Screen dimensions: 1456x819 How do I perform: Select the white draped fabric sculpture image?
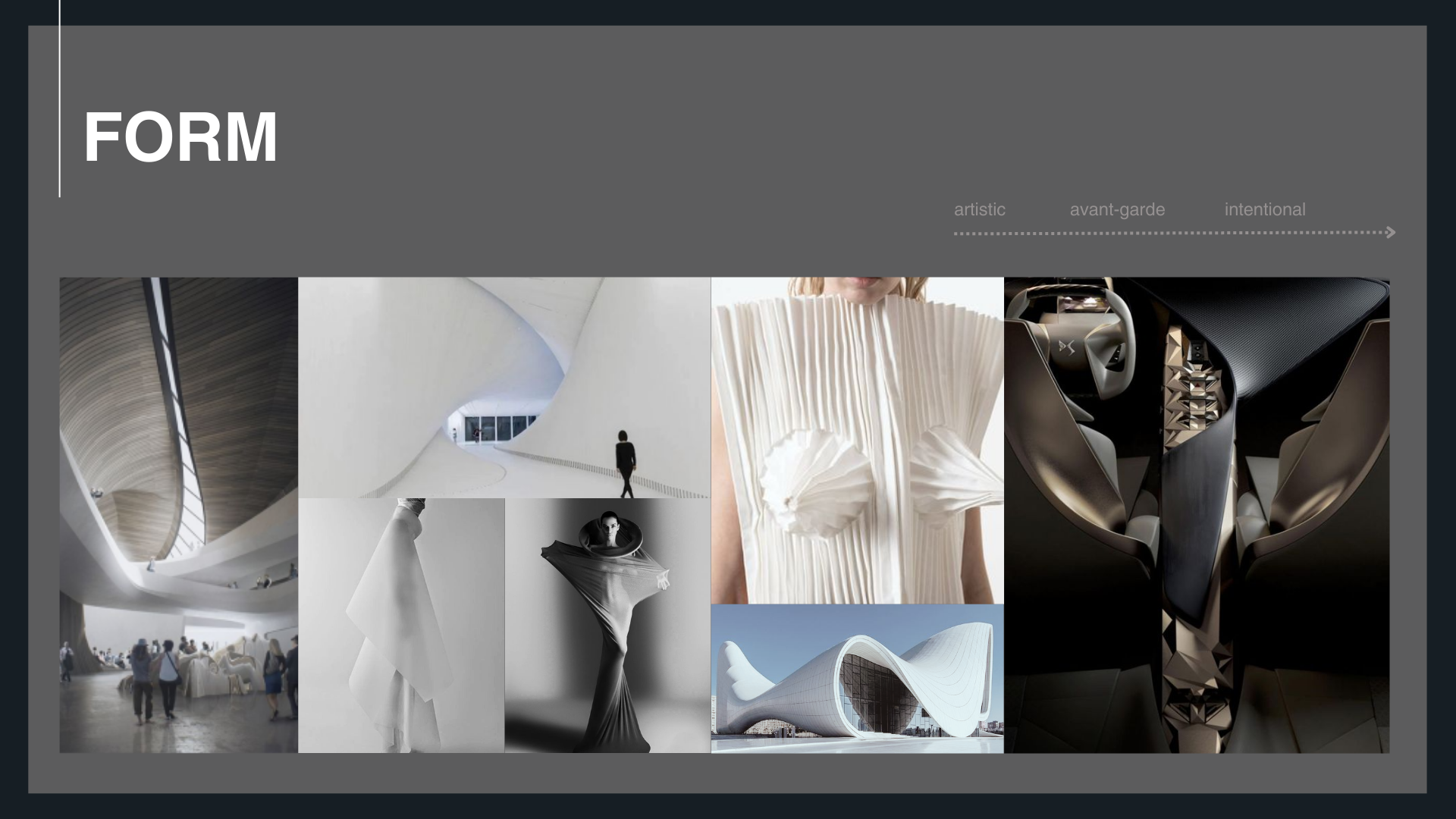[401, 626]
